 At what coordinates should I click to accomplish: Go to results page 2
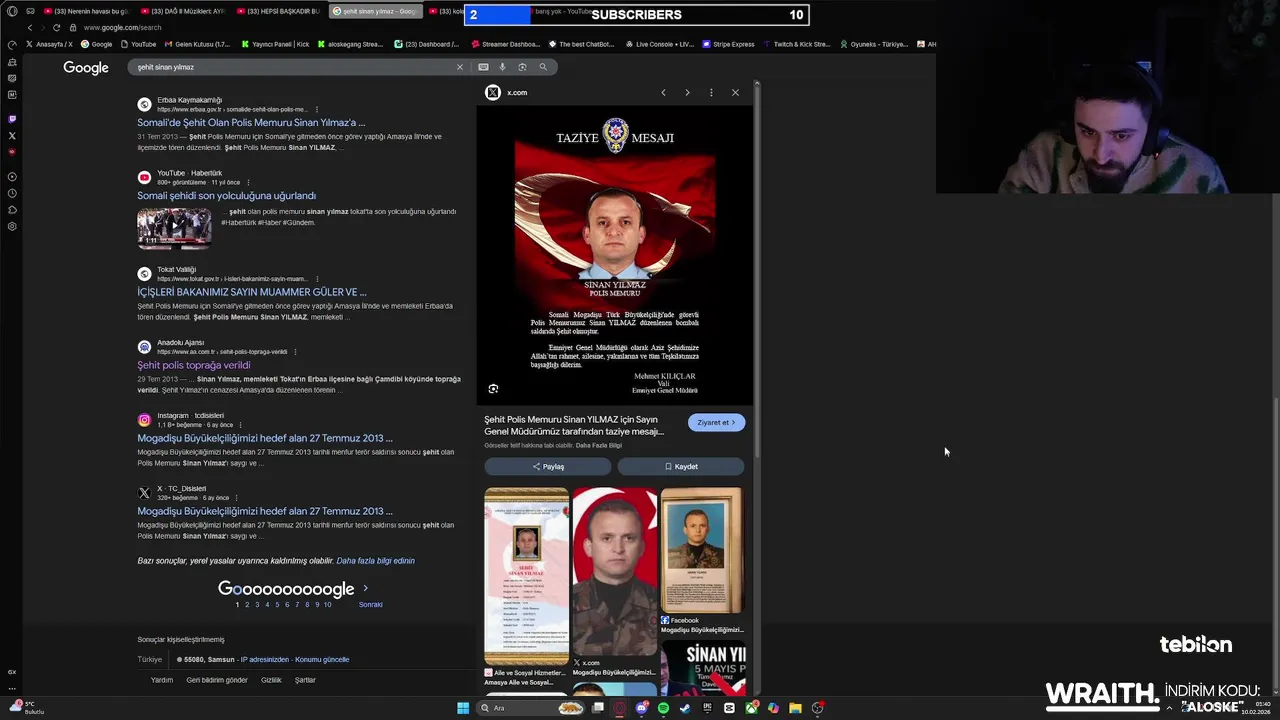247,604
